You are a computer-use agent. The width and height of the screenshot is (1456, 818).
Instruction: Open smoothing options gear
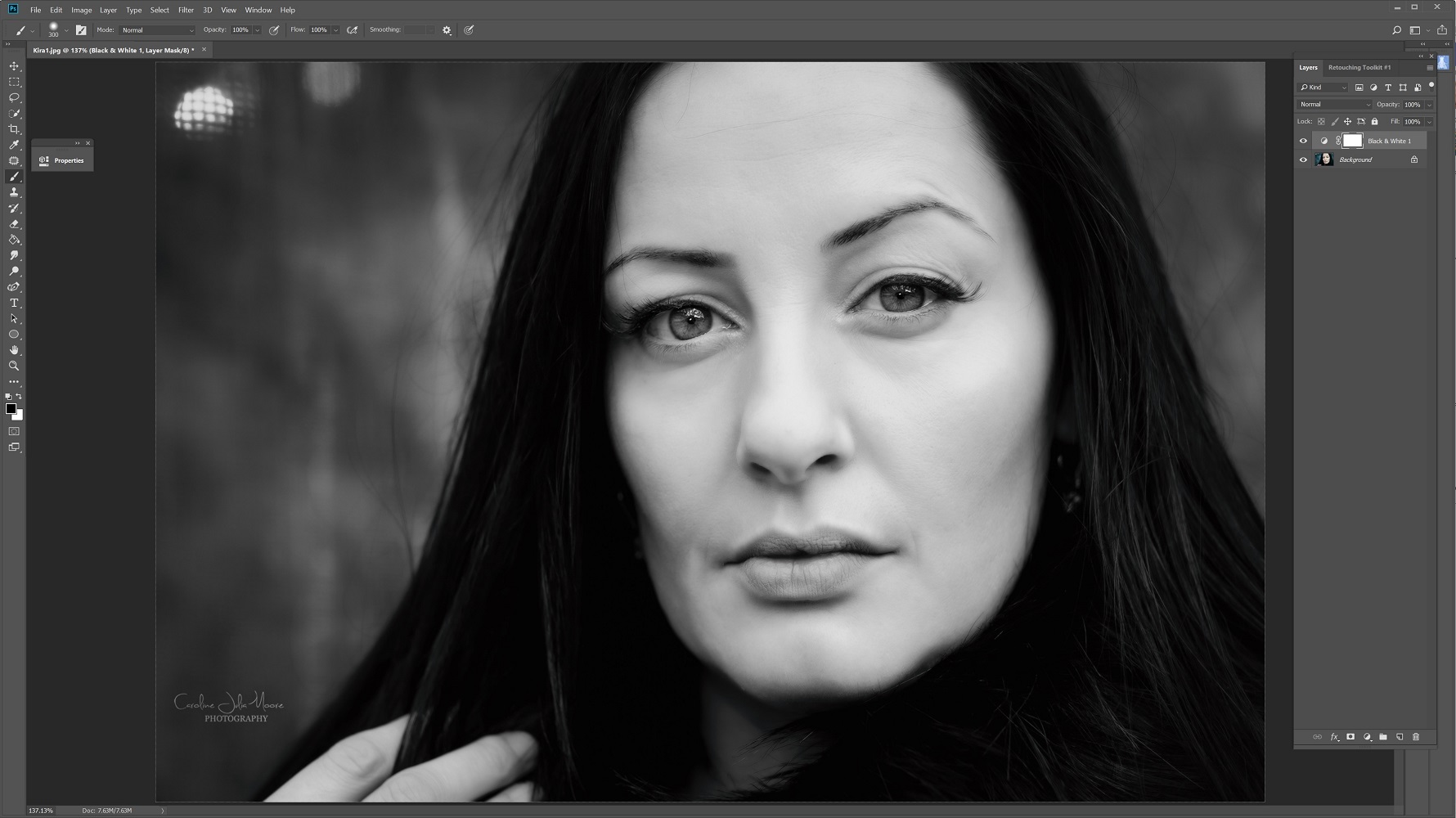click(x=447, y=30)
